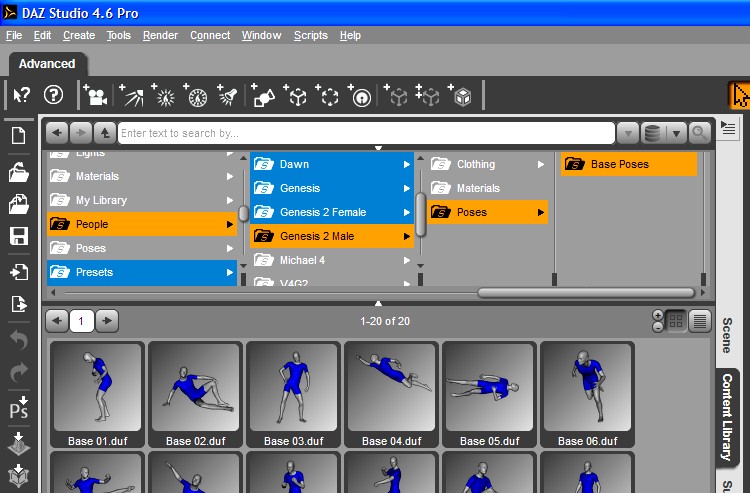Create a new linear point light
The height and width of the screenshot is (493, 750).
[196, 95]
